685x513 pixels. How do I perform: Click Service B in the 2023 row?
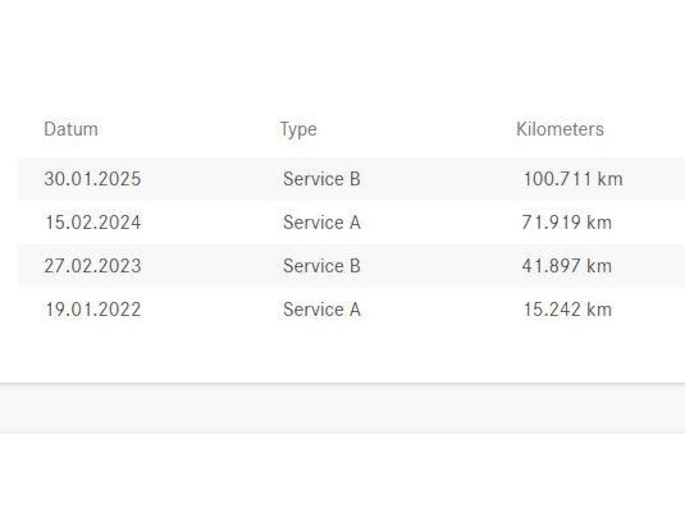(321, 266)
